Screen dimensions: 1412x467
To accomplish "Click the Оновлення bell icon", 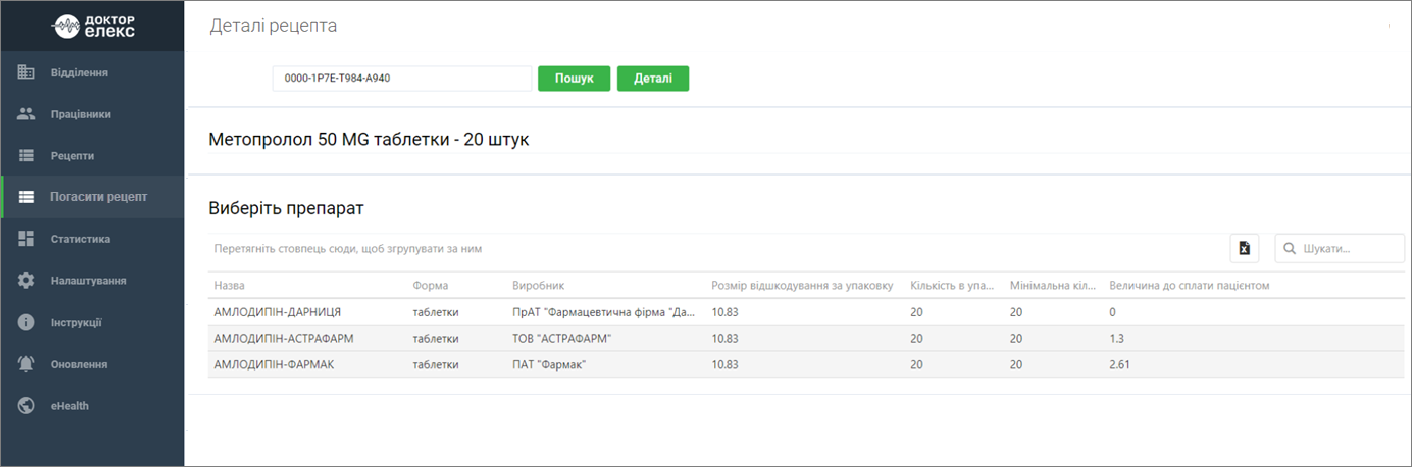I will (x=27, y=364).
